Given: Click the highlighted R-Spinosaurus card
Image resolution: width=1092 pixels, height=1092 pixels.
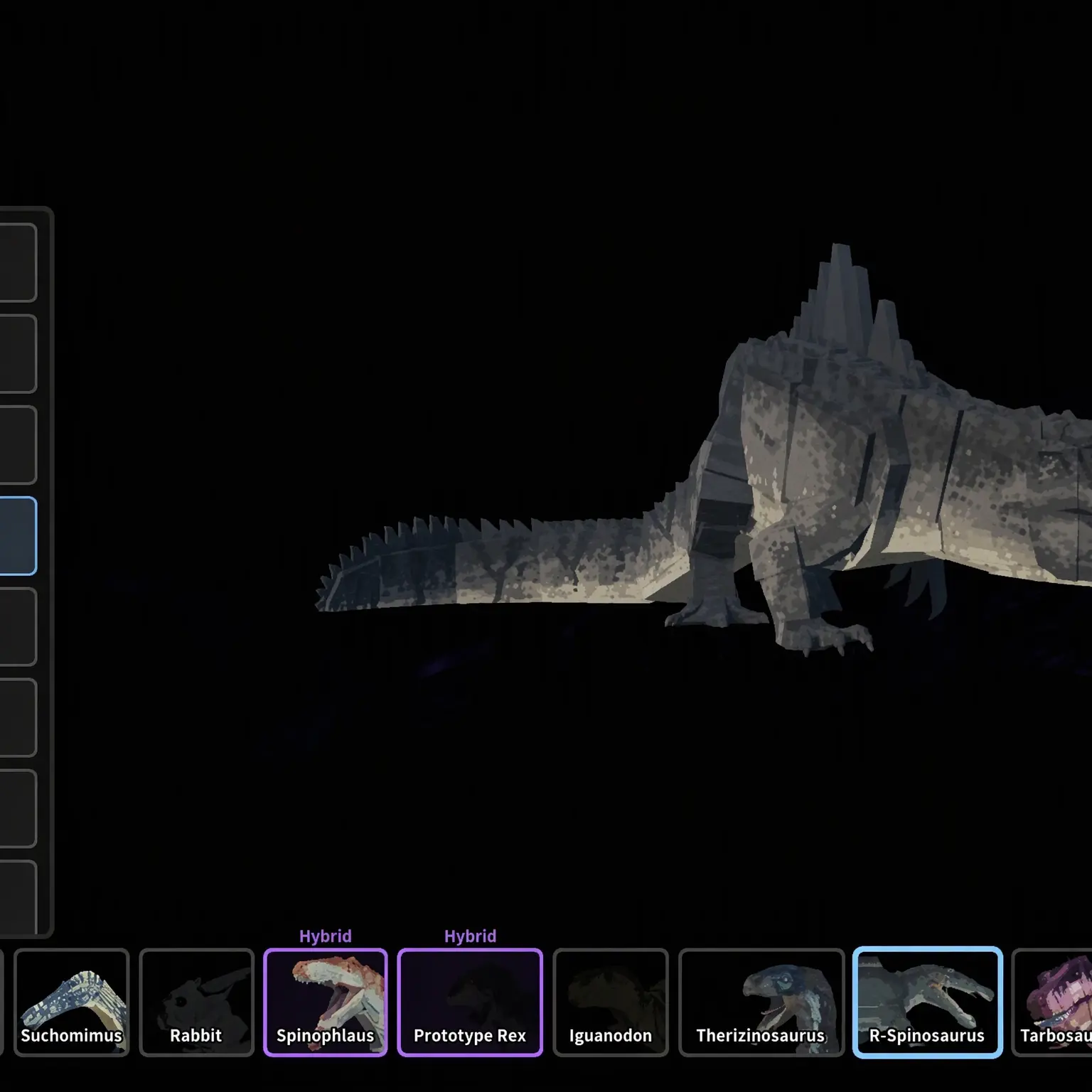Looking at the screenshot, I should coord(928,1002).
